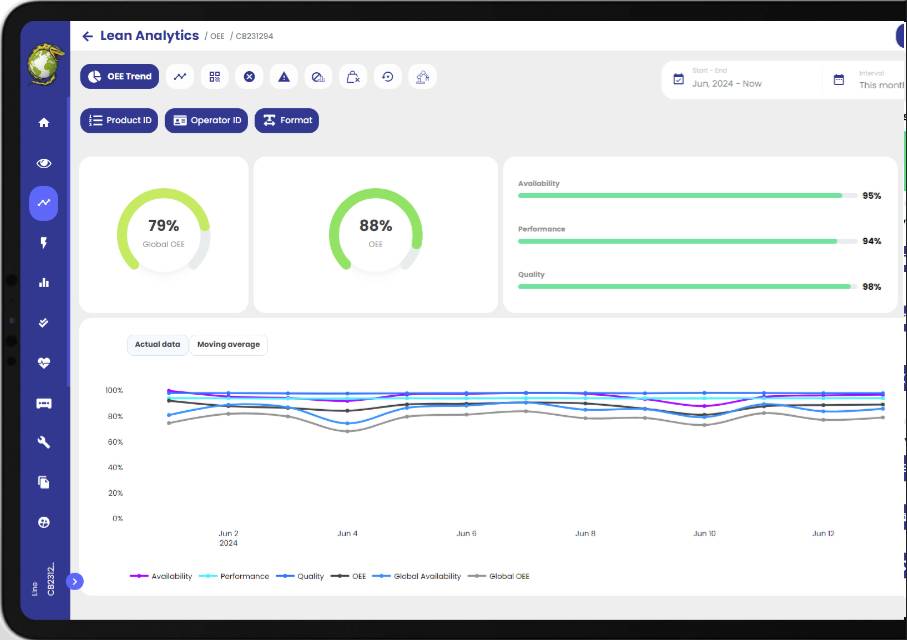Viewport: 907px width, 640px height.
Task: Expand the sidebar with the chevron button
Action: tap(75, 581)
